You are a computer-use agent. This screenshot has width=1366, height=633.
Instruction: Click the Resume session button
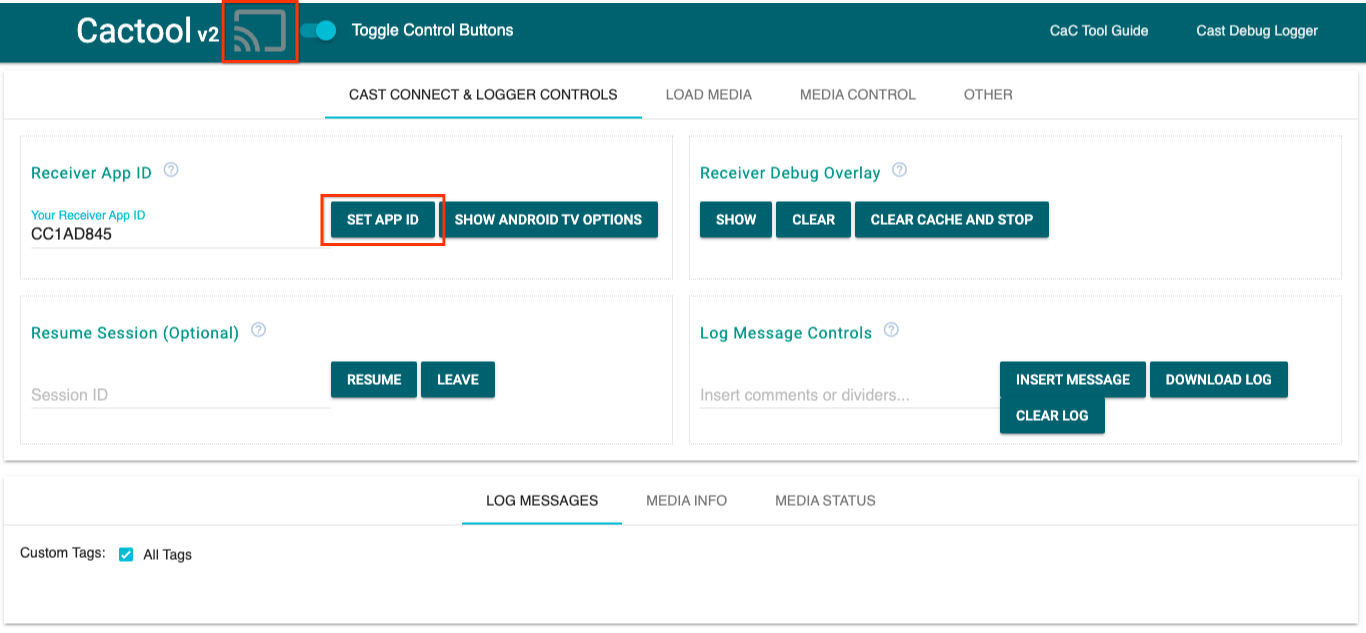coord(373,379)
